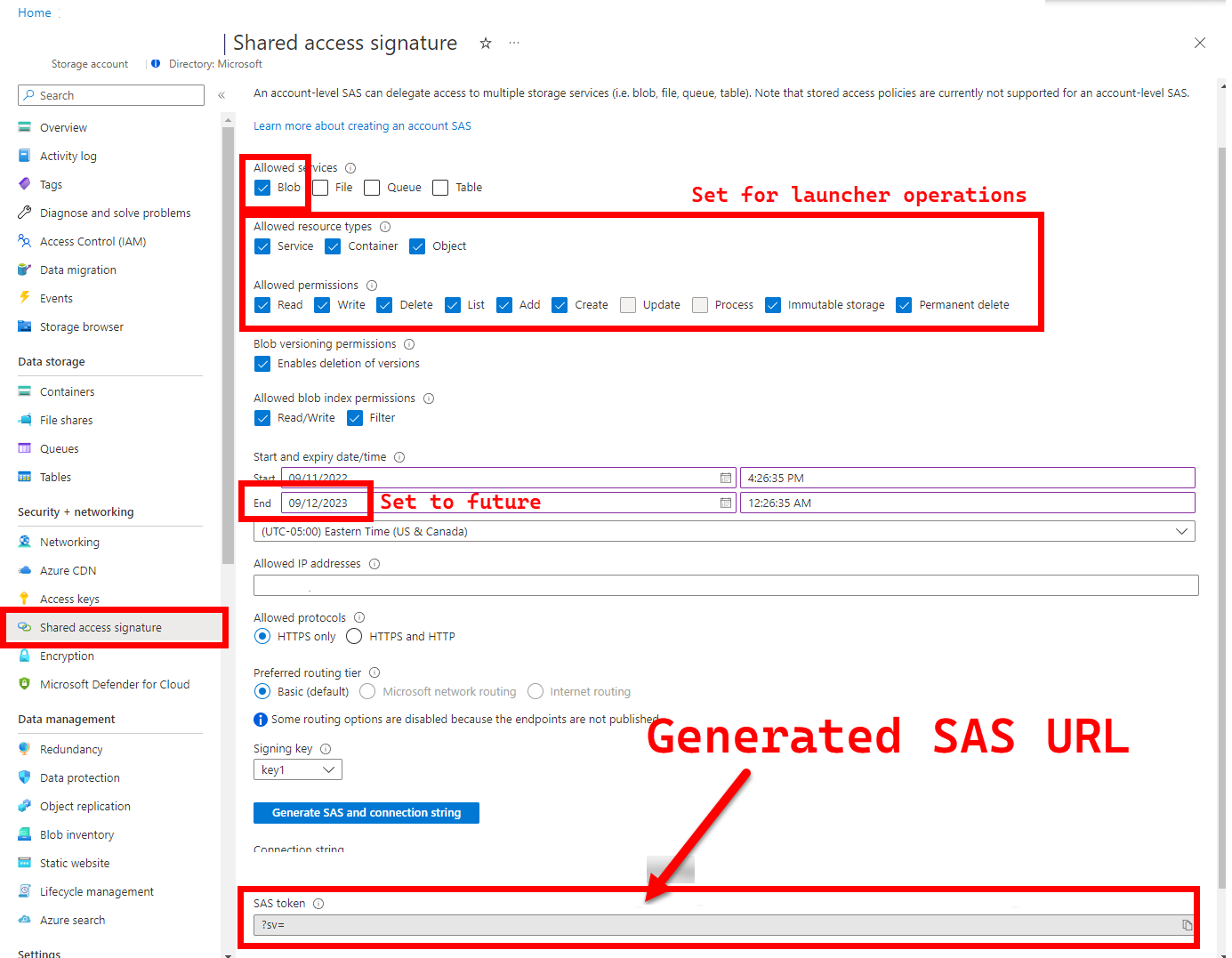This screenshot has height=958, width=1232.
Task: Open Access keys from the sidebar
Action: pyautogui.click(x=68, y=598)
